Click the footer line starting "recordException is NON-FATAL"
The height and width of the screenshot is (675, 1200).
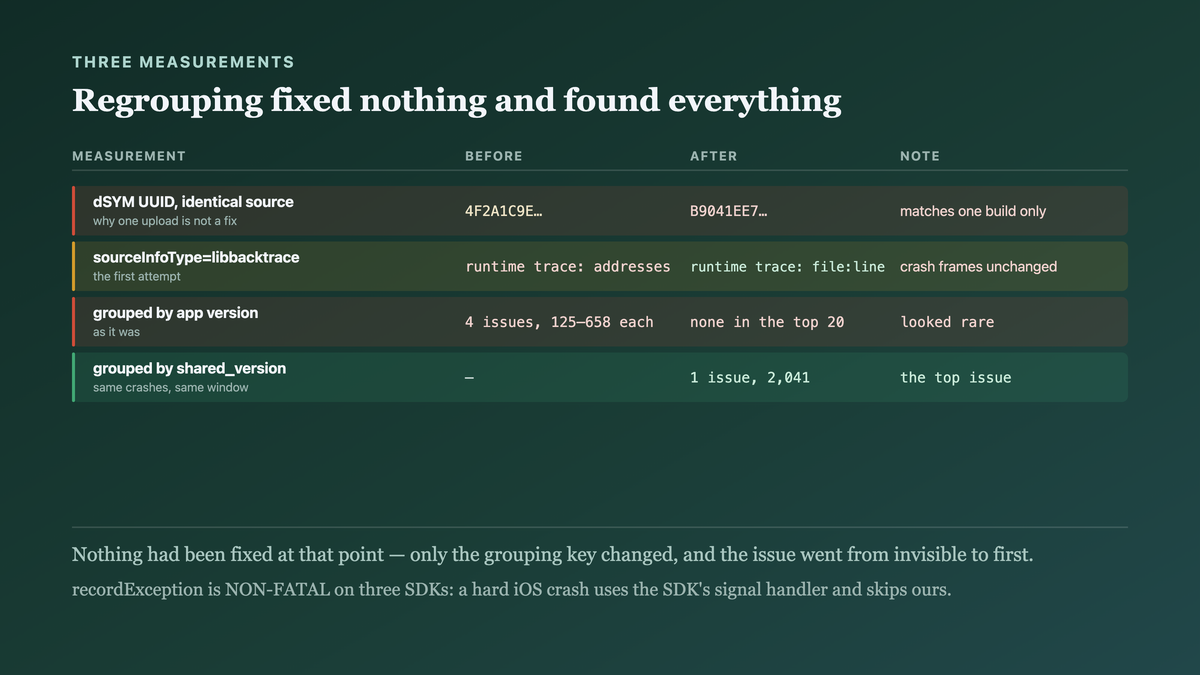coord(511,589)
